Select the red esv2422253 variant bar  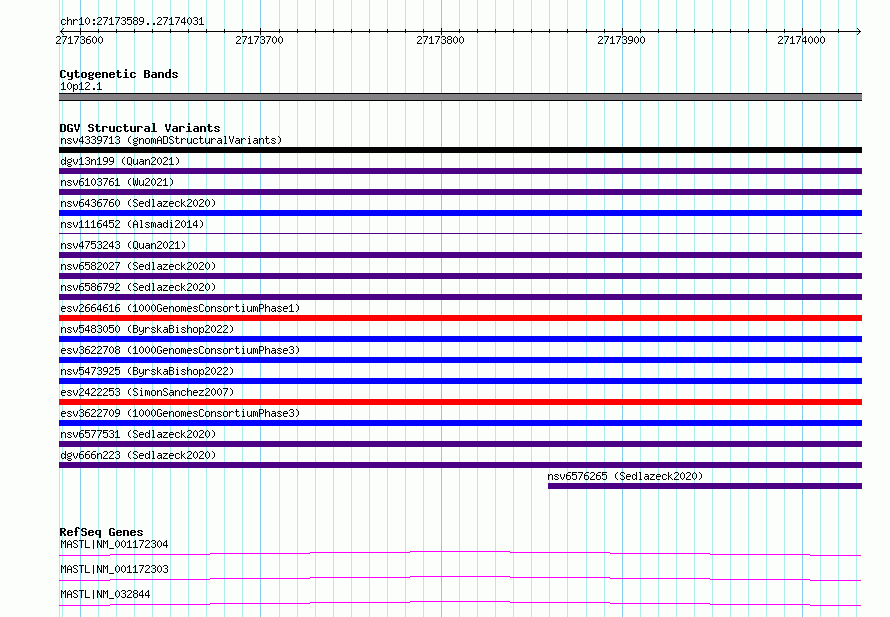point(460,402)
